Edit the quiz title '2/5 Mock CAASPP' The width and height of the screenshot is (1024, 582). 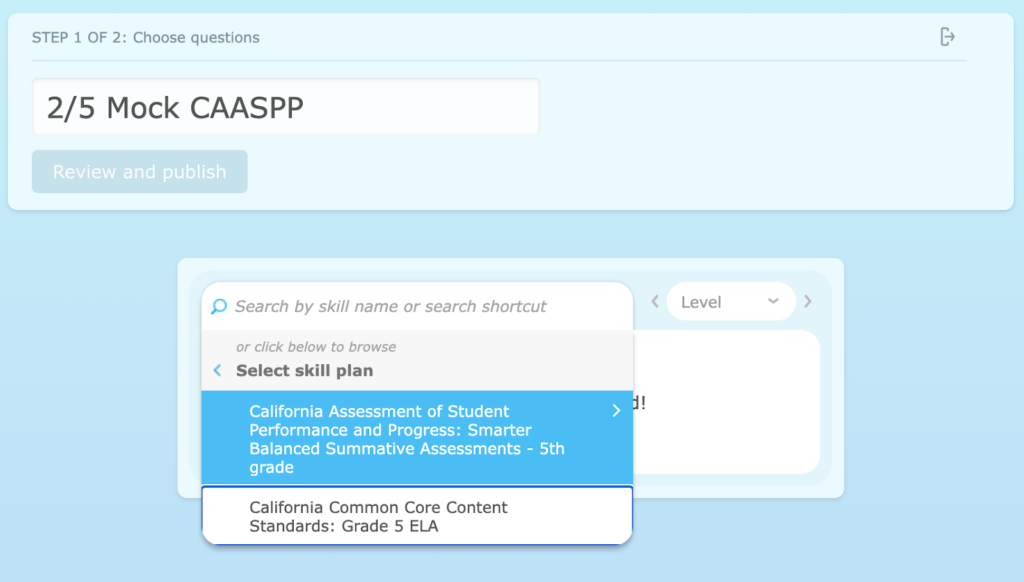tap(286, 107)
